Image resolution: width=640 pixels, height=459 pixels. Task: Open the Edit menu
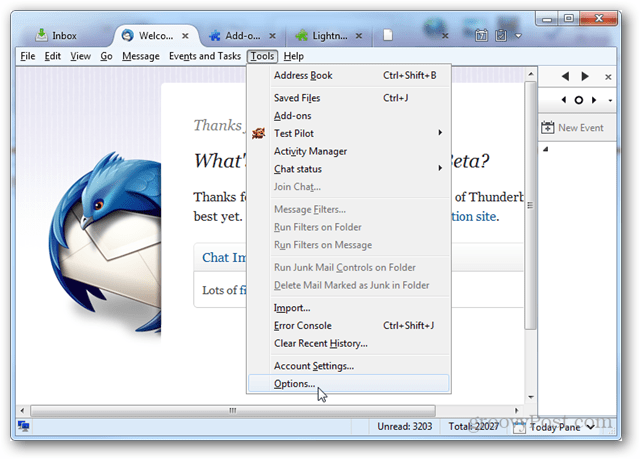click(x=53, y=56)
